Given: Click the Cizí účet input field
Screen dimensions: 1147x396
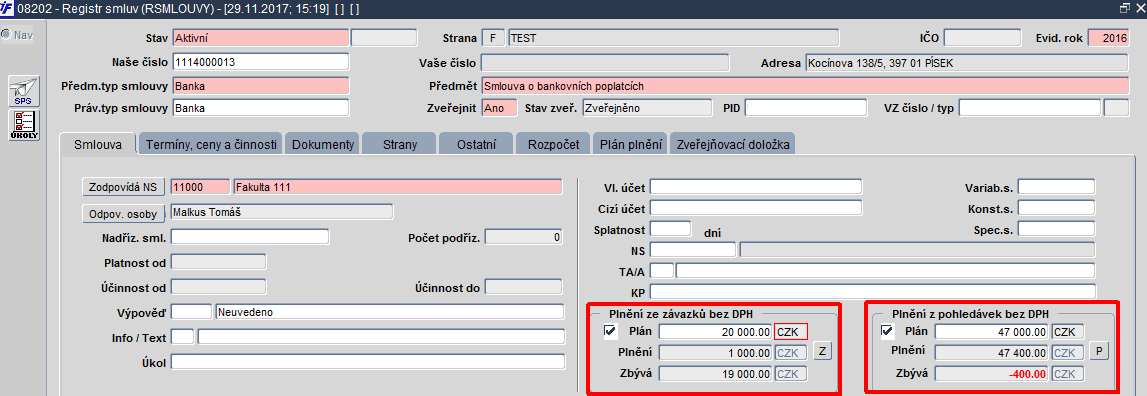Looking at the screenshot, I should [756, 207].
